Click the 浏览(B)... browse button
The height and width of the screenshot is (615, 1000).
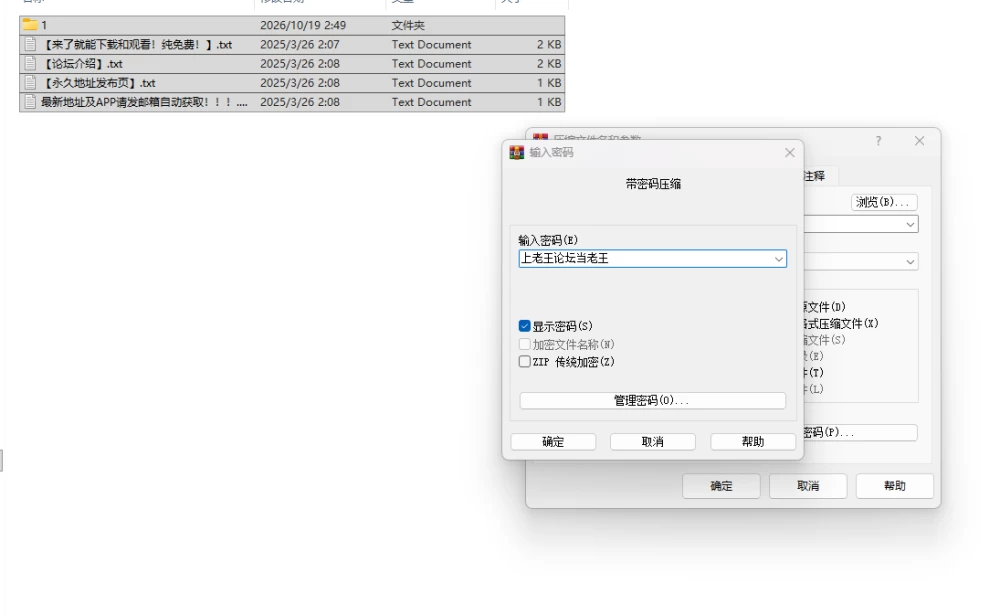[883, 202]
